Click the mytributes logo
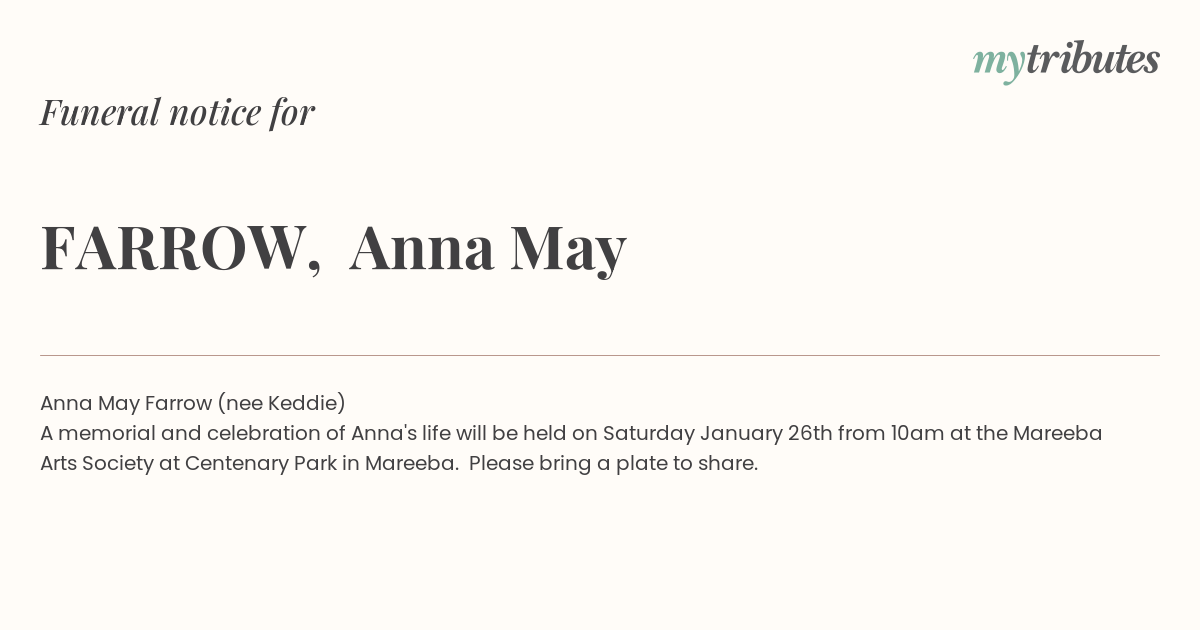This screenshot has width=1200, height=630. pyautogui.click(x=1066, y=61)
